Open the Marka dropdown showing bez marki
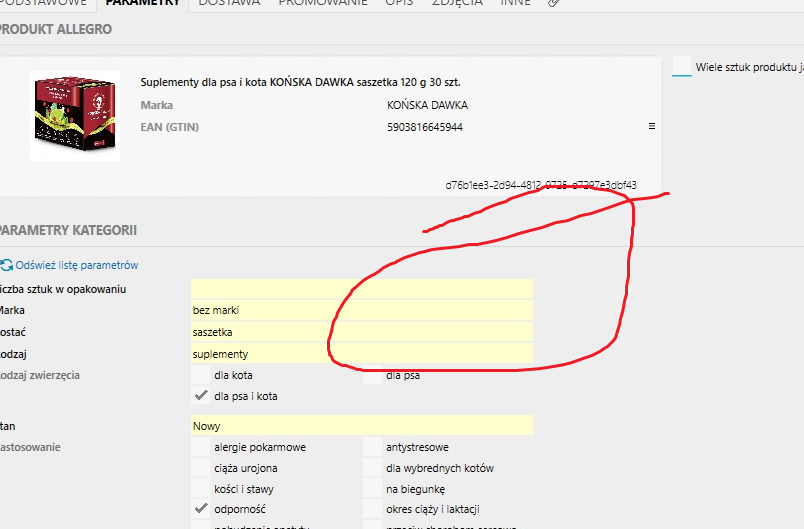 pos(362,310)
